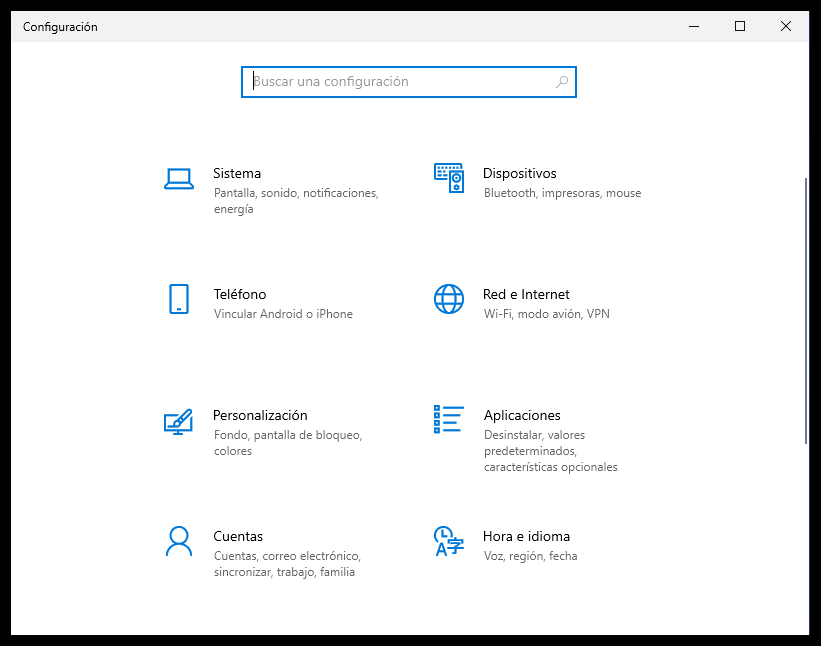
Task: Open the Cuentas settings title
Action: (x=238, y=536)
